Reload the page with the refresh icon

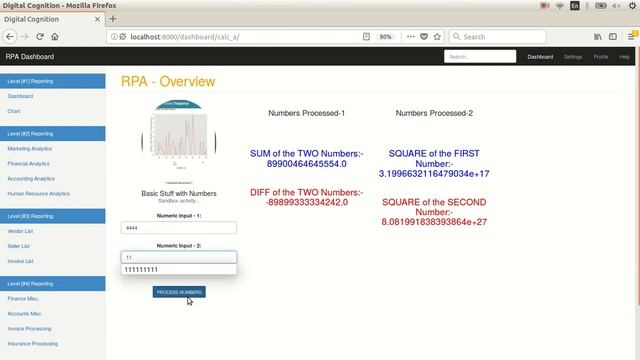click(x=40, y=37)
